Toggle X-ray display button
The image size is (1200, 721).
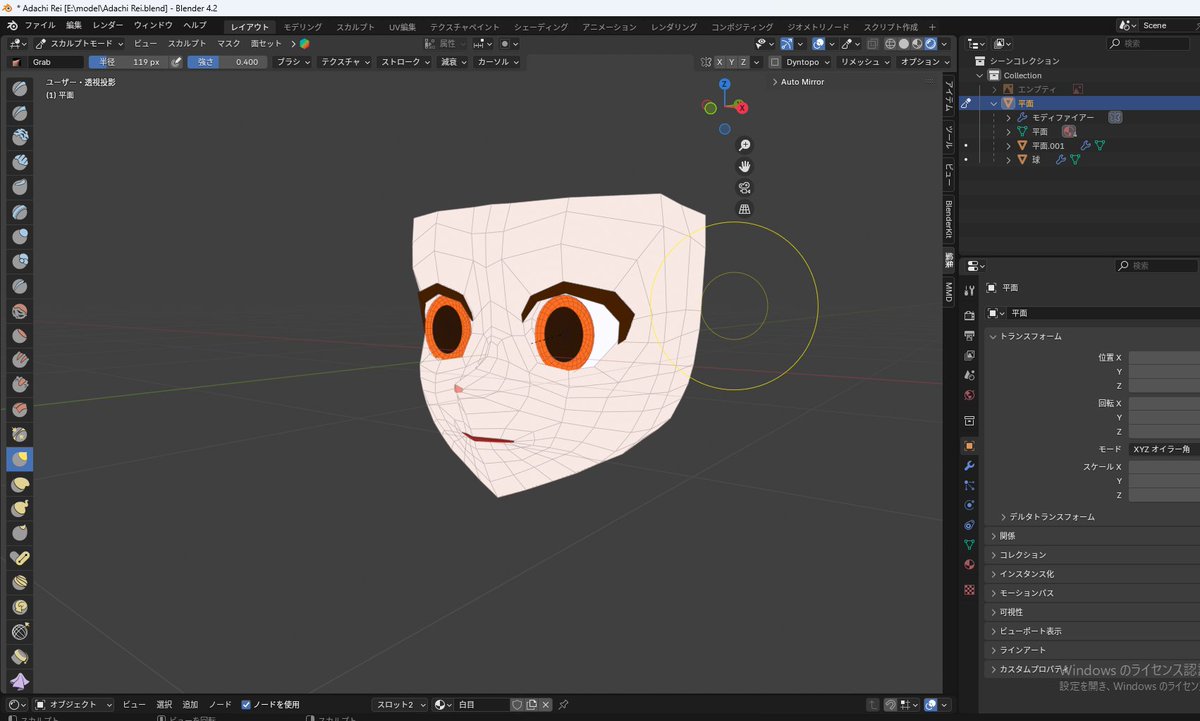(x=873, y=44)
